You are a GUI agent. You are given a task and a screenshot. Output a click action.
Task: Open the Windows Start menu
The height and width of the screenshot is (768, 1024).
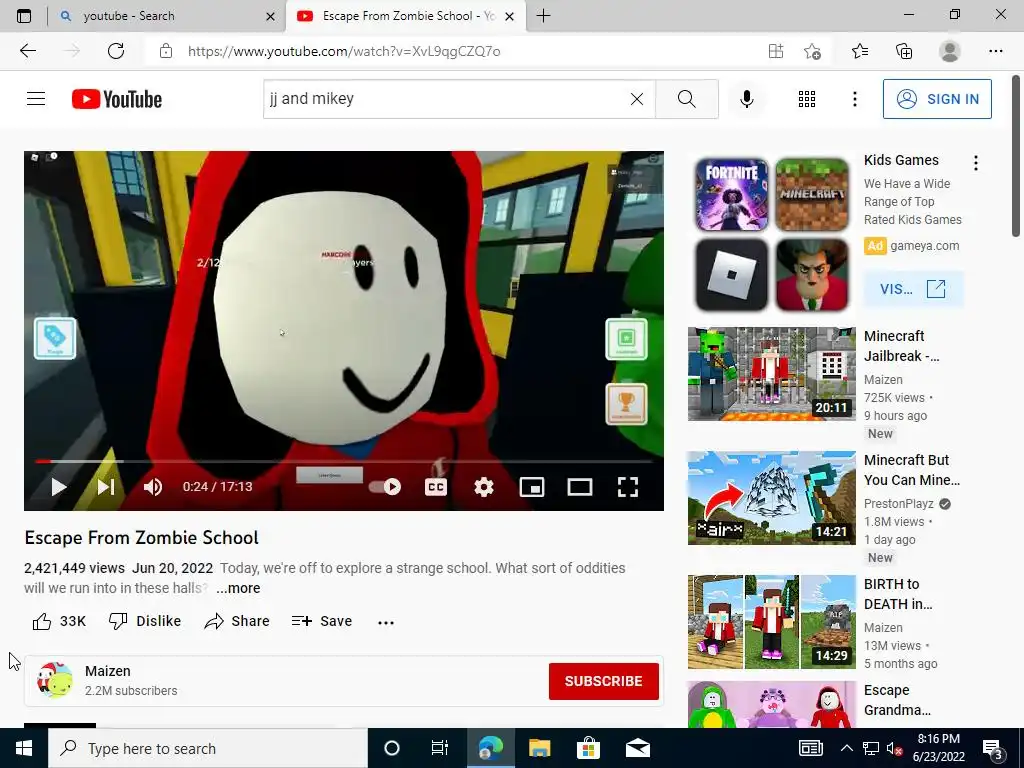tap(24, 748)
